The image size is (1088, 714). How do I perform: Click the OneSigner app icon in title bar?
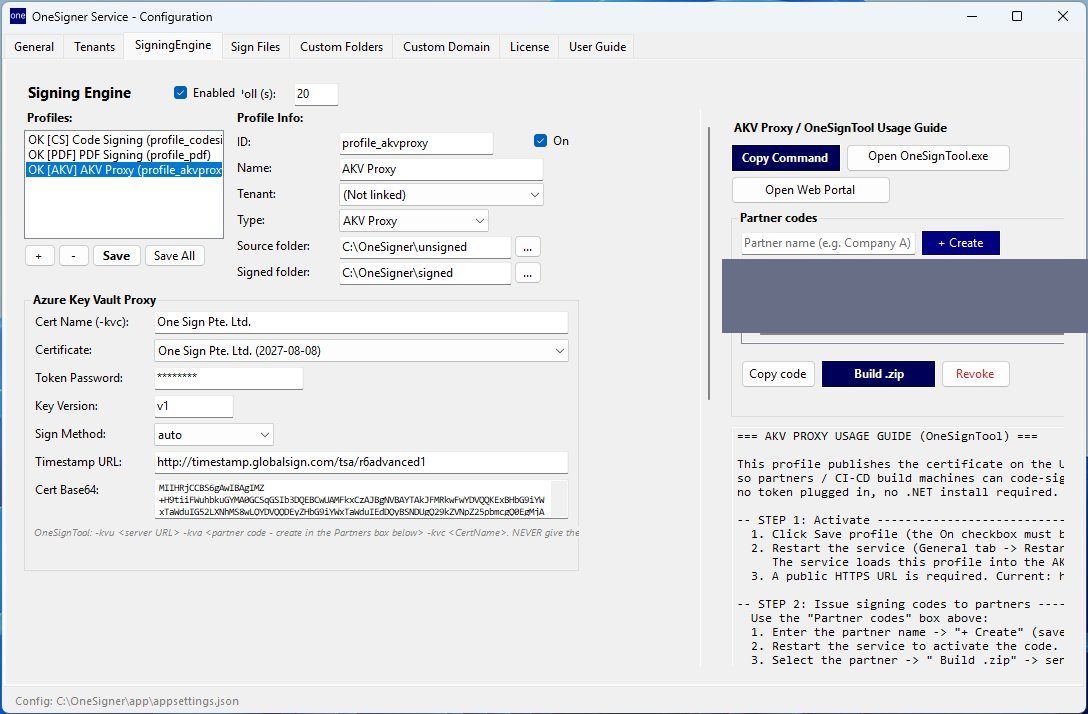pyautogui.click(x=17, y=16)
